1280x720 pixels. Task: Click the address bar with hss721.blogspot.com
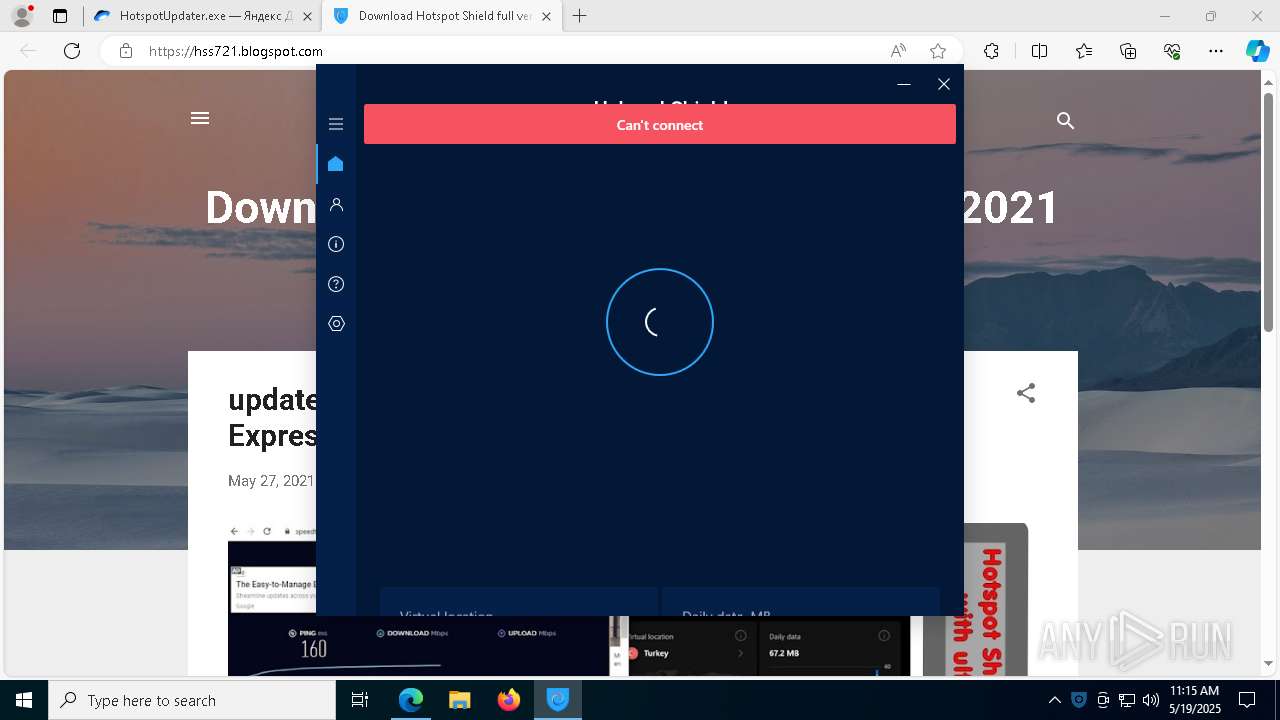click(x=500, y=51)
